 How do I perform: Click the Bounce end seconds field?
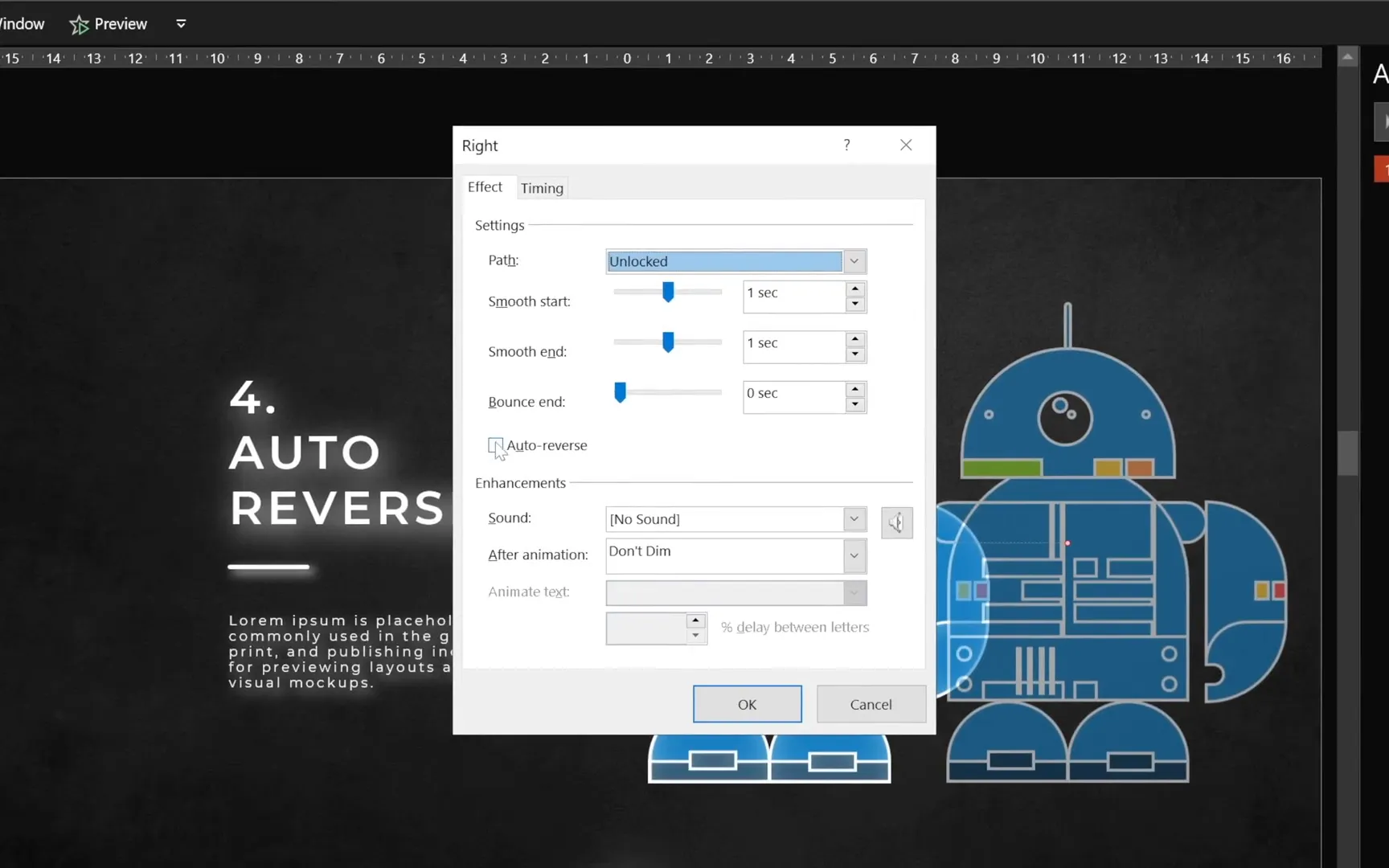(x=794, y=397)
